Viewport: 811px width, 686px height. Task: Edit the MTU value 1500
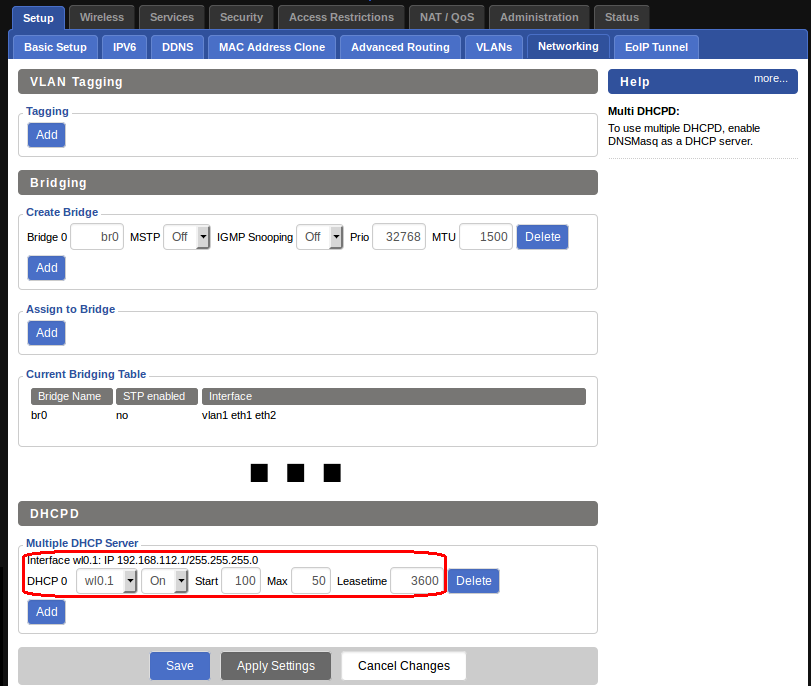coord(486,237)
